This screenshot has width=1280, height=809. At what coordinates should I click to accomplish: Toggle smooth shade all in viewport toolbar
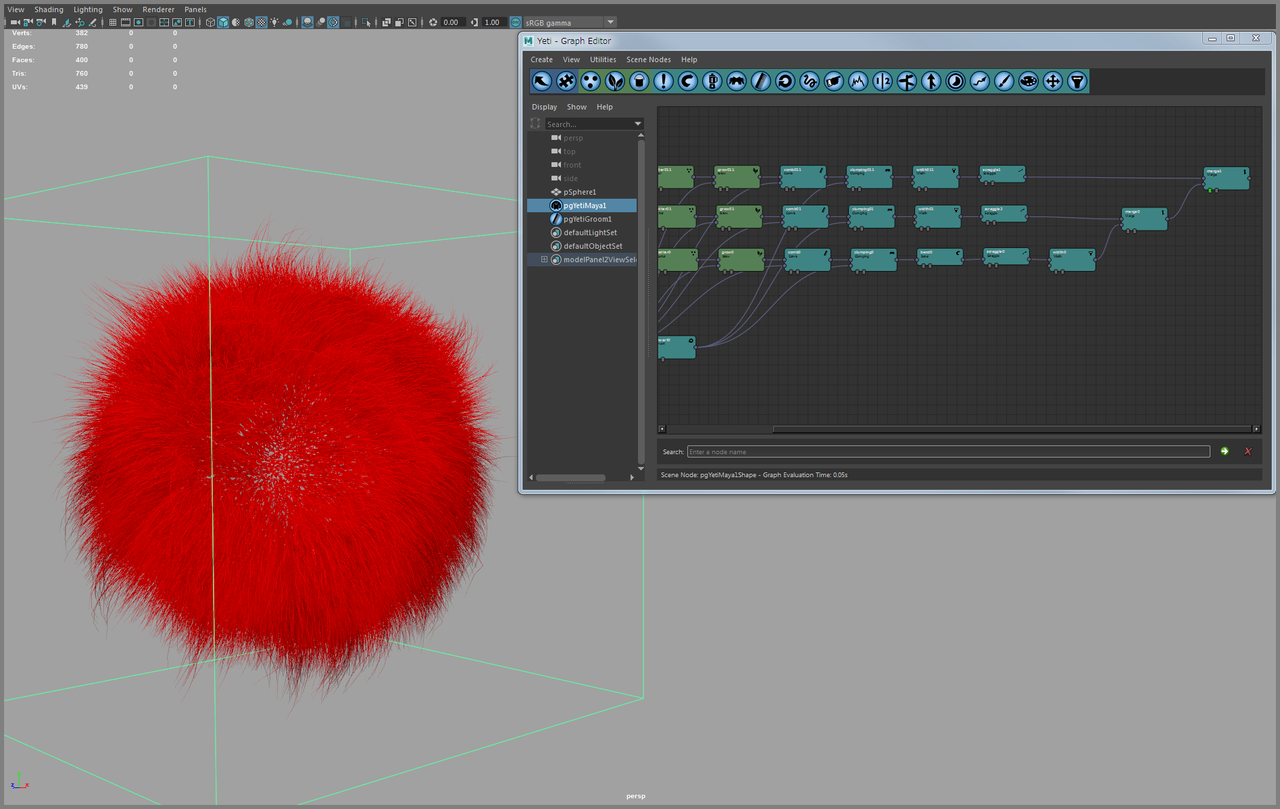coord(223,22)
